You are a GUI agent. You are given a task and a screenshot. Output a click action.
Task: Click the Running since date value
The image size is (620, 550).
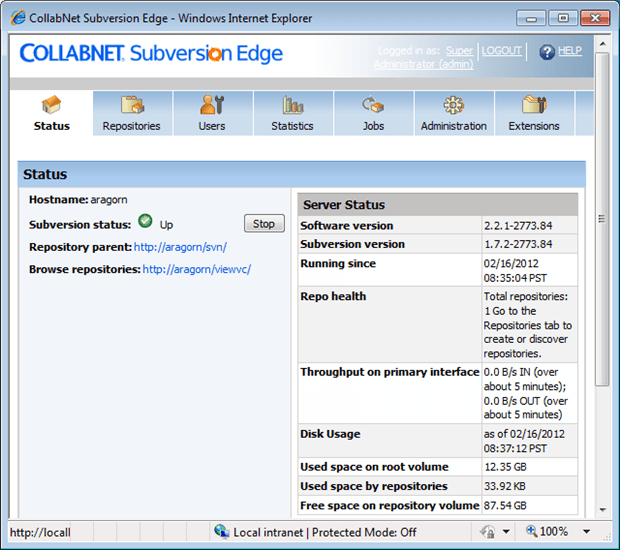pos(515,271)
